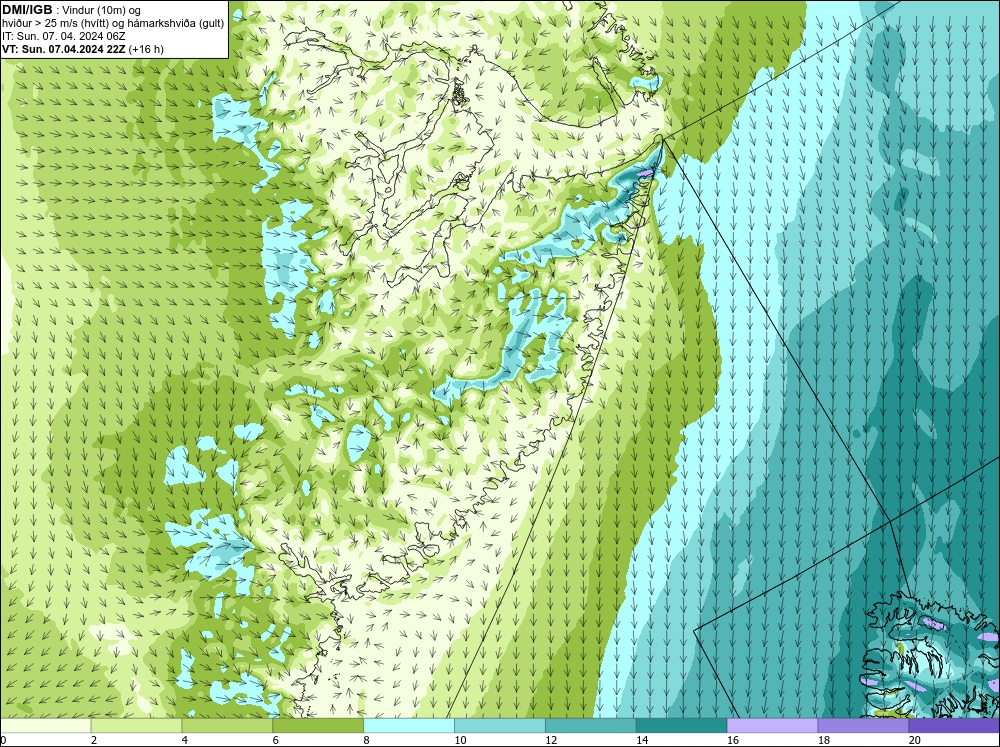Click the legend scale label '10'
Viewport: 1000px width, 747px height.
point(460,740)
